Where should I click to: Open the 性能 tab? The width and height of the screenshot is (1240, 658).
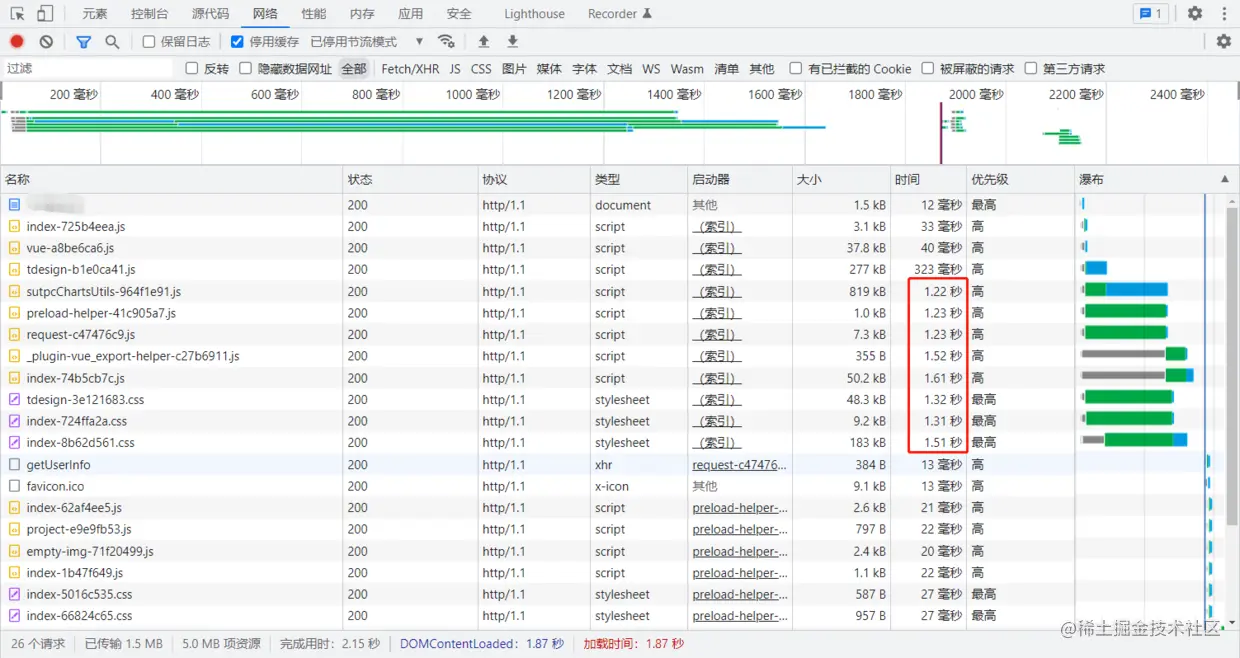coord(313,14)
